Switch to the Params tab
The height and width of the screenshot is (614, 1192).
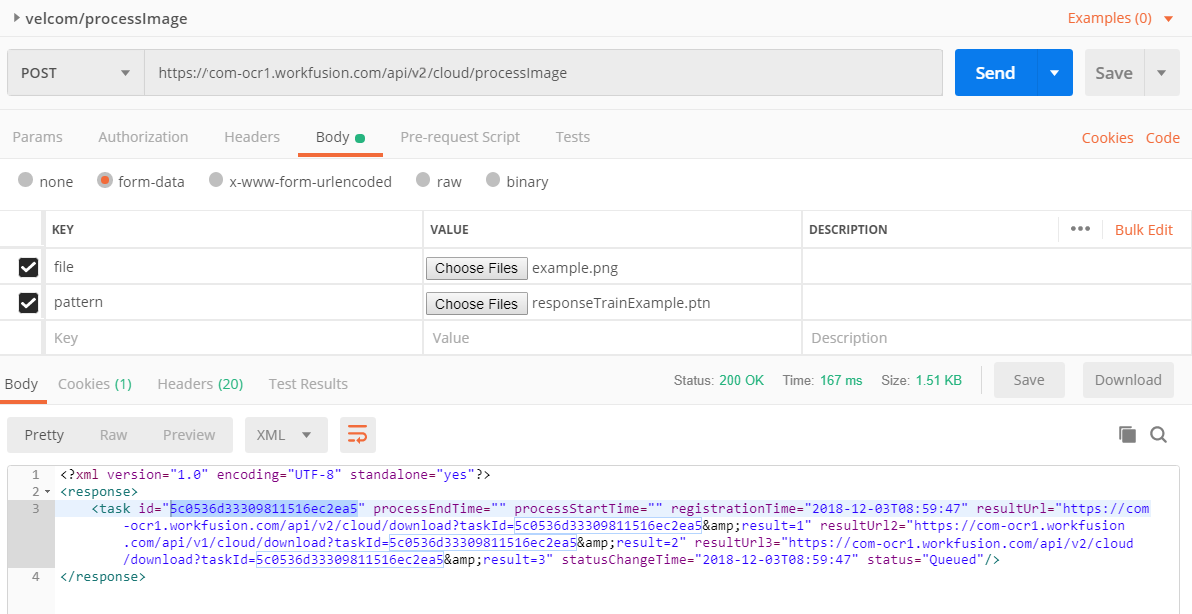pos(37,137)
